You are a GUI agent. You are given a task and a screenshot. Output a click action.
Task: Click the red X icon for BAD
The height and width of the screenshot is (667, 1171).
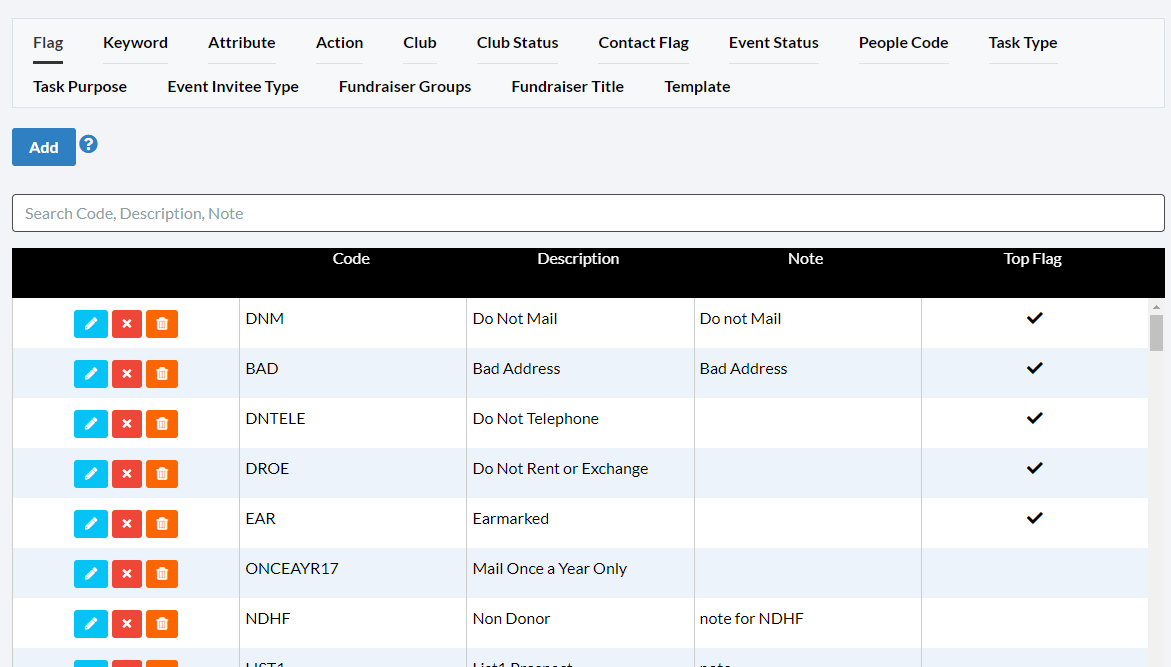tap(127, 374)
